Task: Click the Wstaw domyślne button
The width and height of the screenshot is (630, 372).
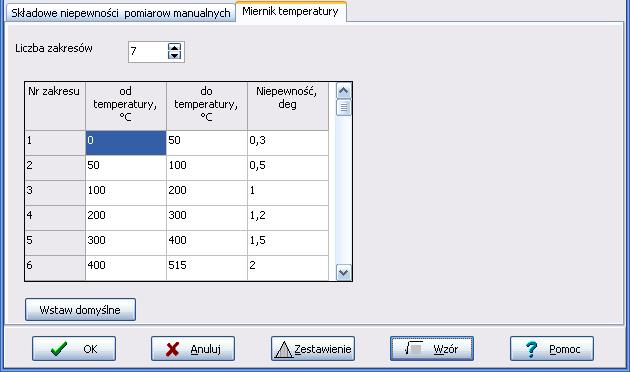Action: (x=80, y=310)
